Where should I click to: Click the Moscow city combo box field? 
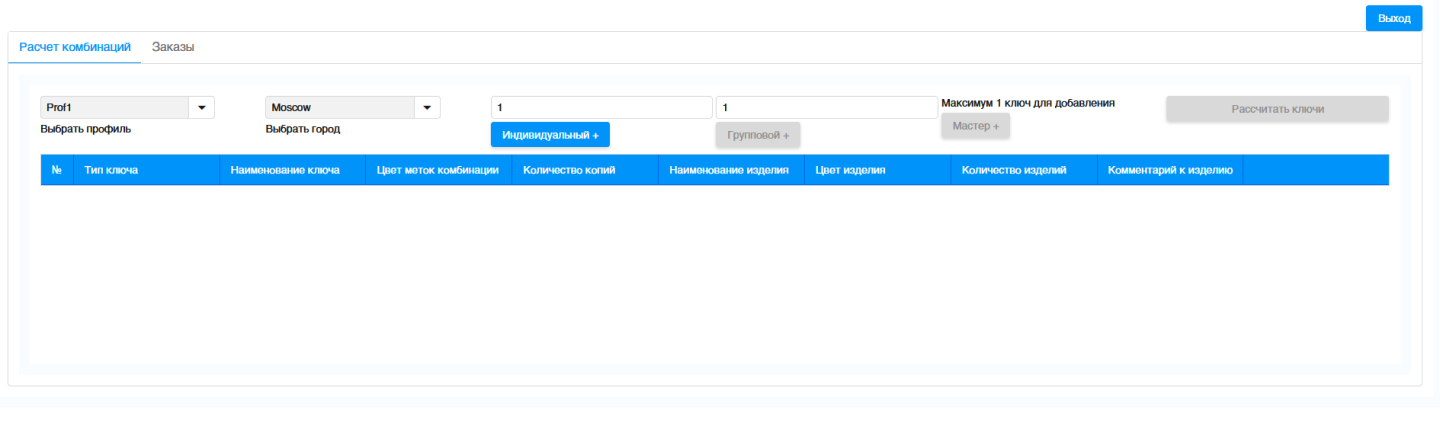tap(339, 108)
